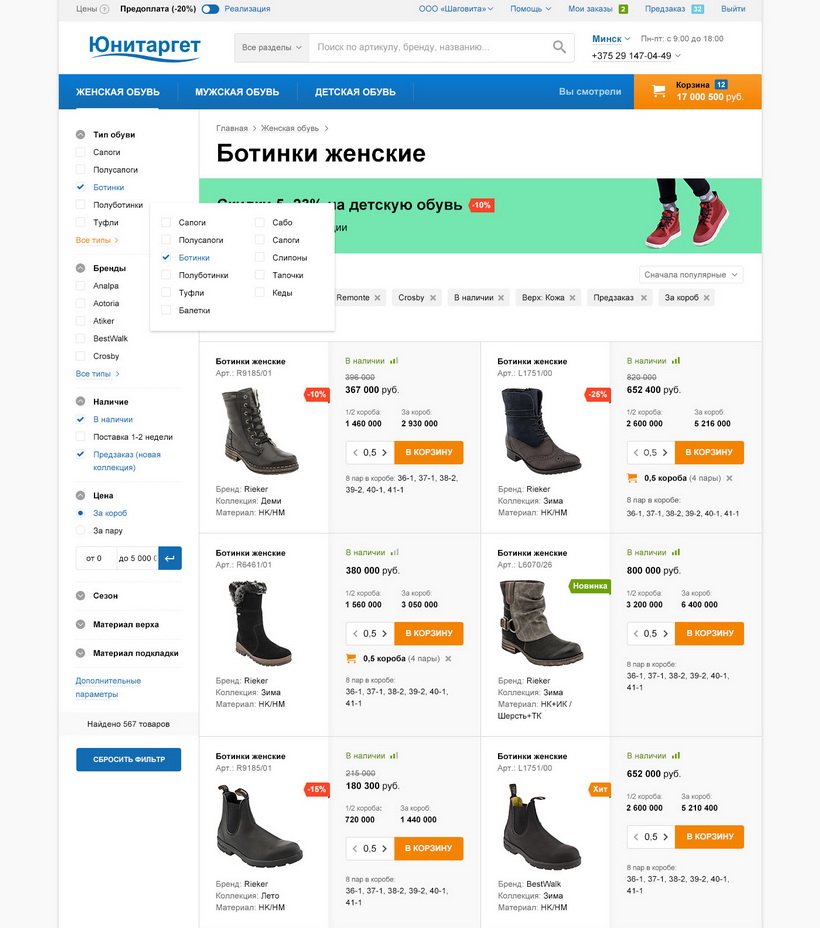Click the СБРОСИТЬ ФИЛЬТР button
This screenshot has width=820, height=928.
pos(128,759)
